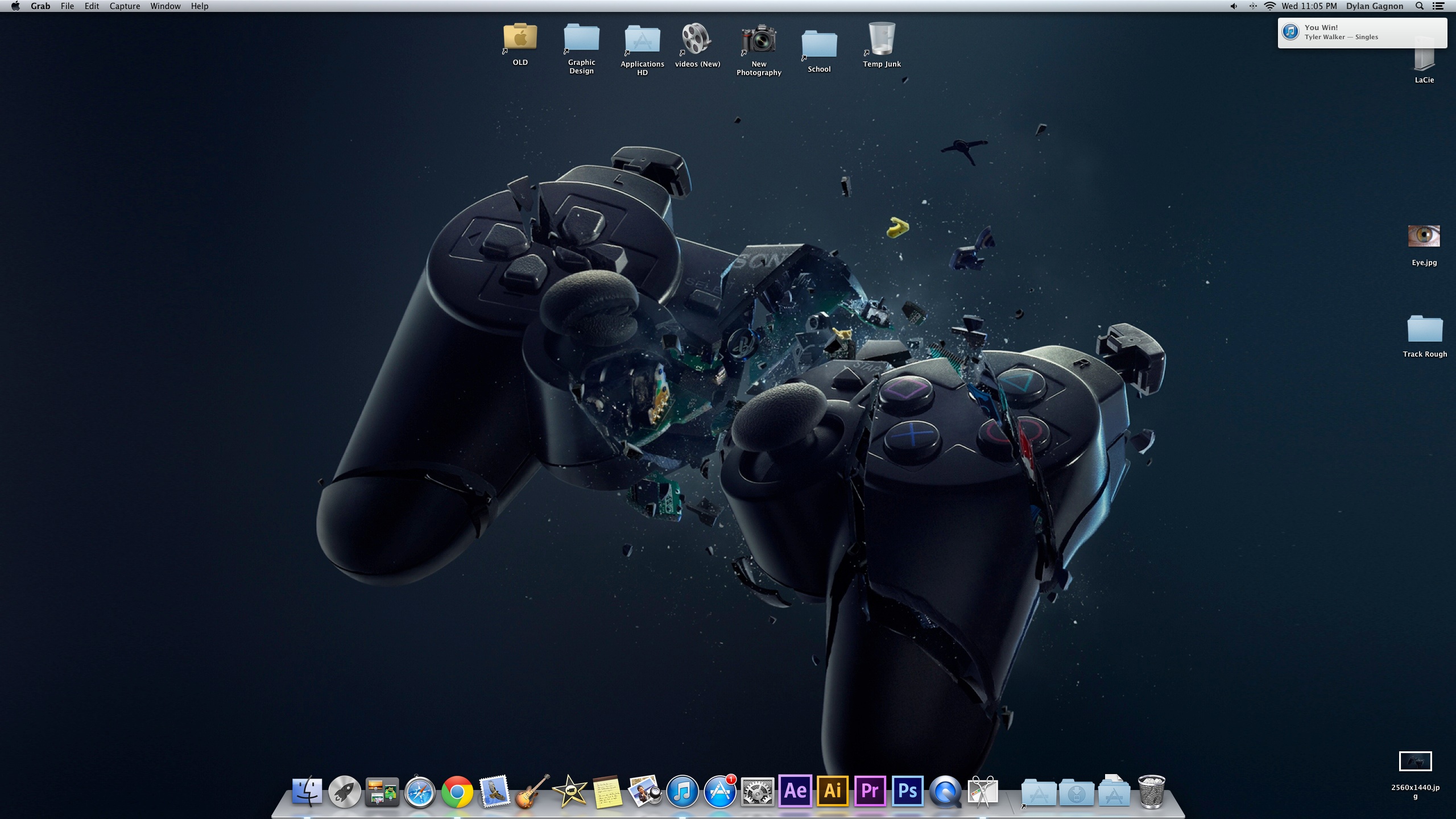Open Downloads stack in the dock

point(1076,792)
